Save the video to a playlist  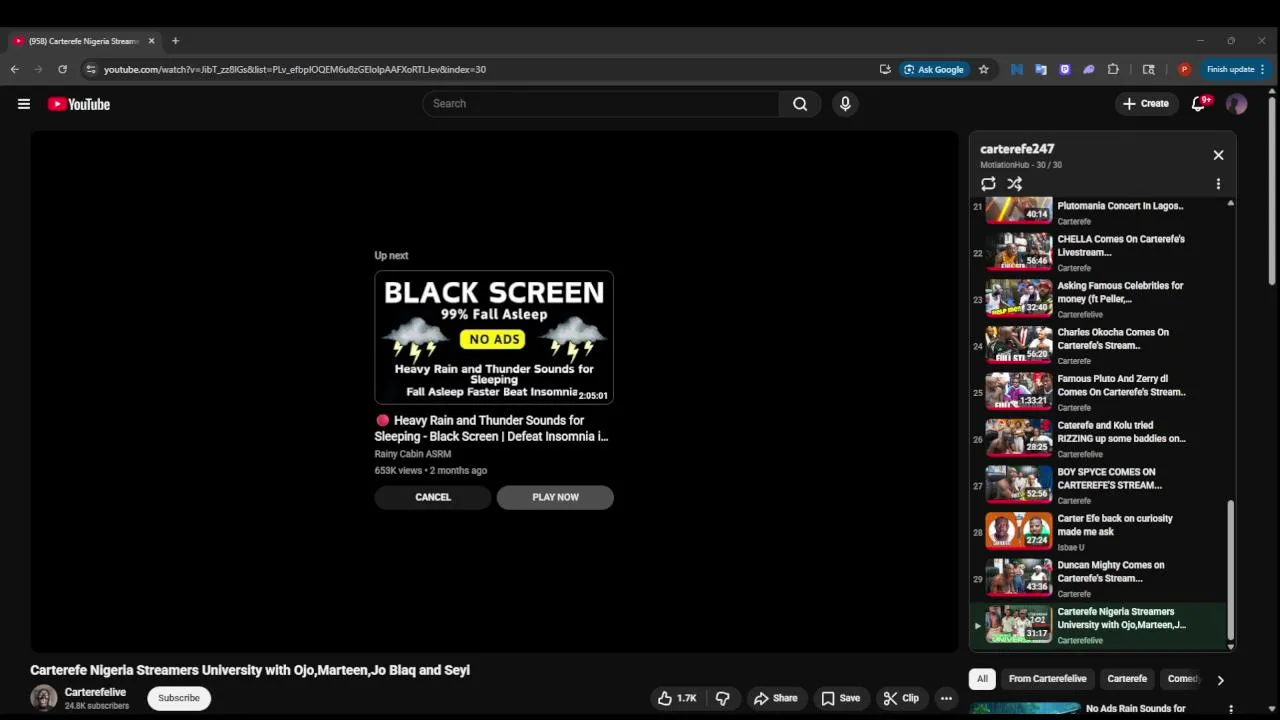coord(840,698)
